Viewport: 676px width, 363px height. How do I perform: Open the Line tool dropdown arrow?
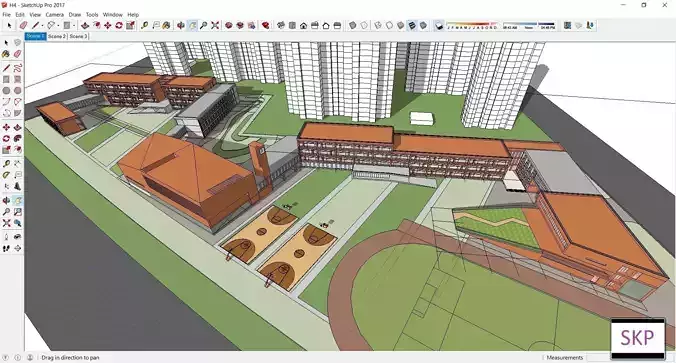tap(42, 25)
